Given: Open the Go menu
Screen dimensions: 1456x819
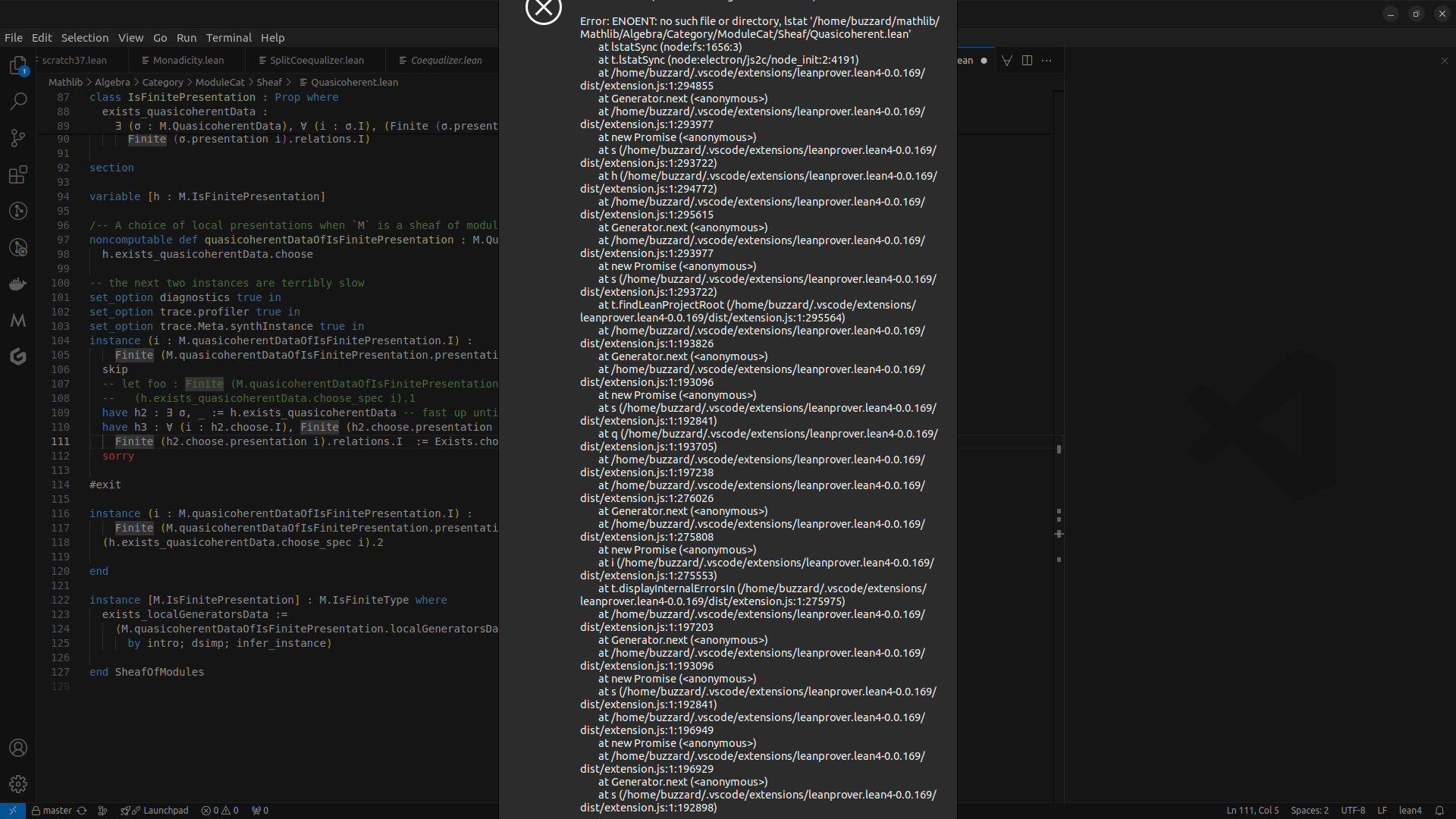Looking at the screenshot, I should tap(160, 38).
